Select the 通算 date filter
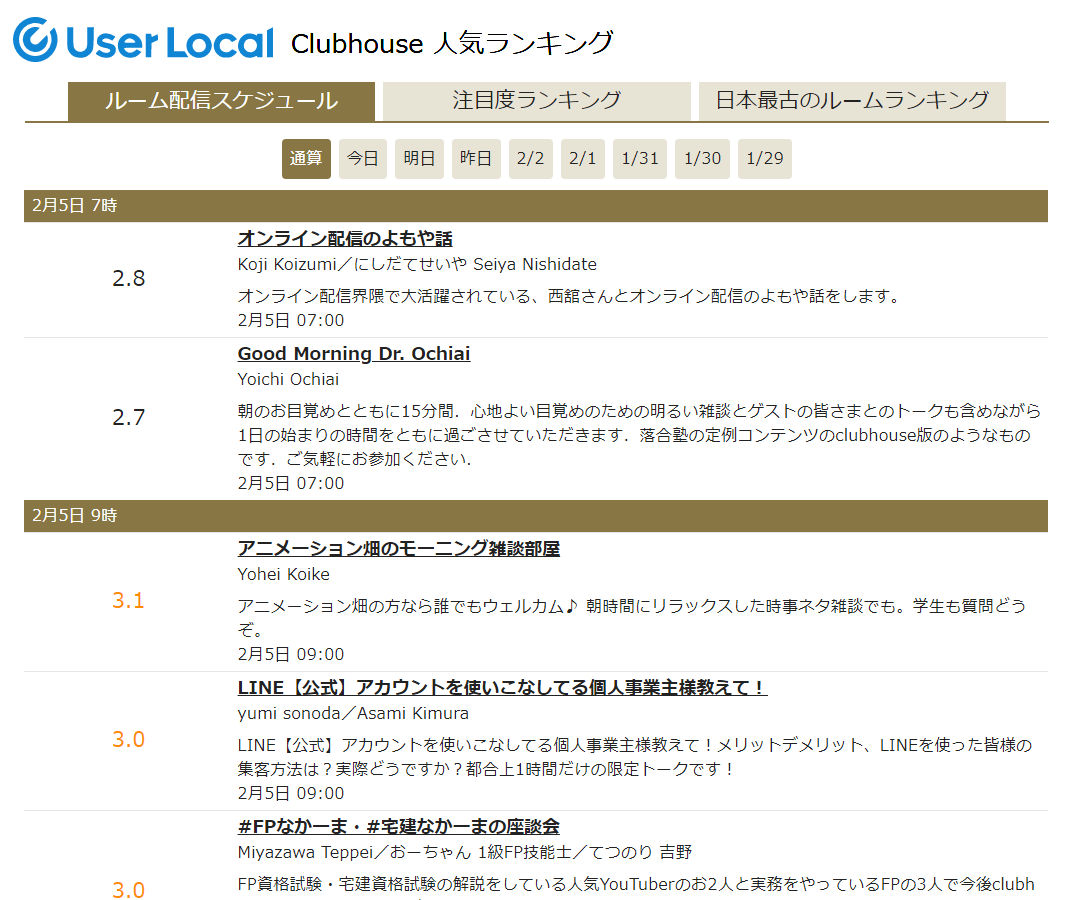Image resolution: width=1080 pixels, height=900 pixels. [306, 159]
